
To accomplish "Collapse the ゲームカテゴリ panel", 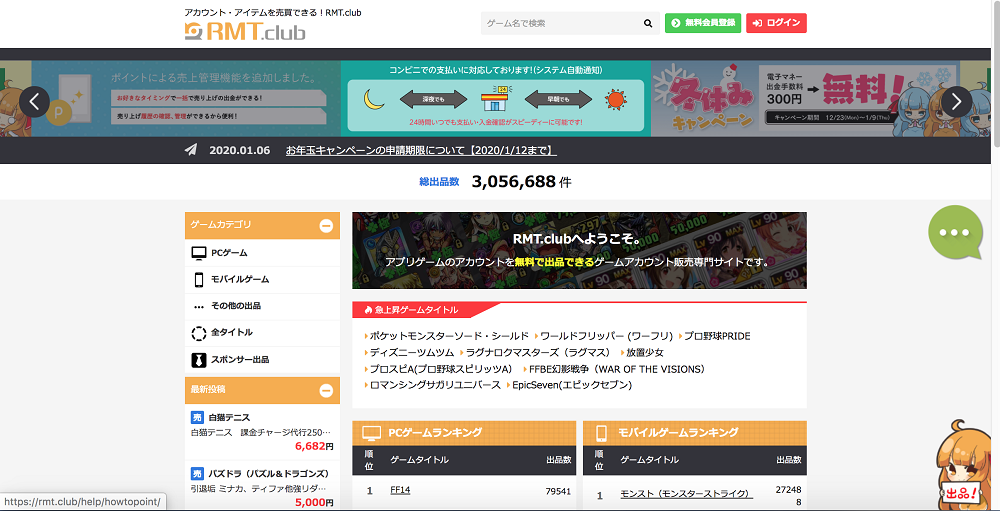I will [x=326, y=225].
